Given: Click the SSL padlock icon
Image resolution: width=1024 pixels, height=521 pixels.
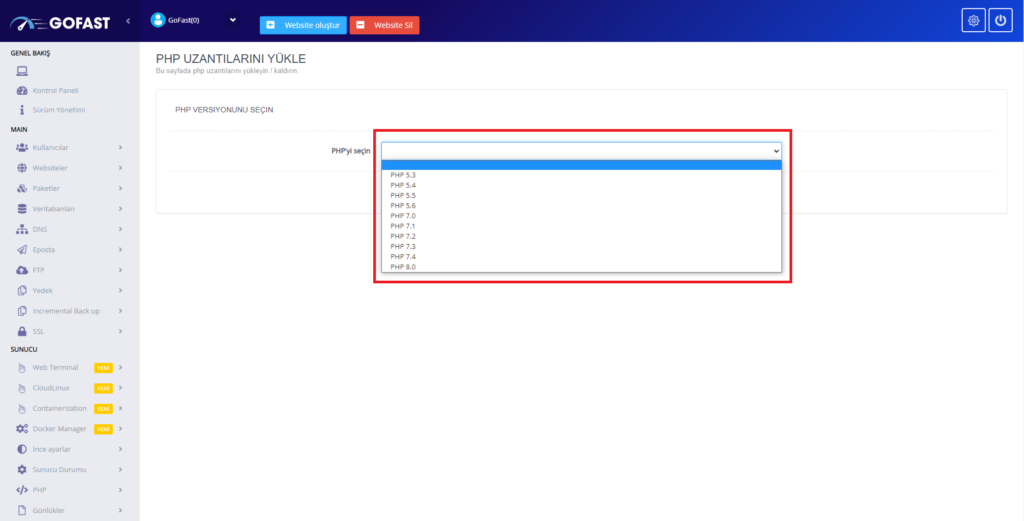Looking at the screenshot, I should pyautogui.click(x=22, y=331).
